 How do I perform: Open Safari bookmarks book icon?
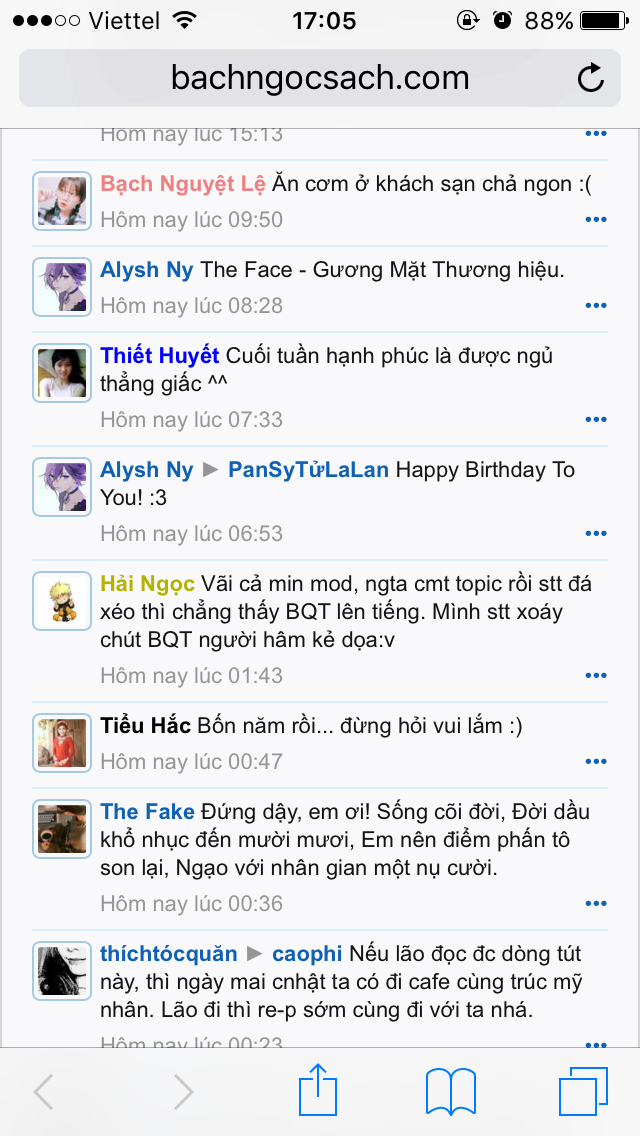pos(450,1090)
